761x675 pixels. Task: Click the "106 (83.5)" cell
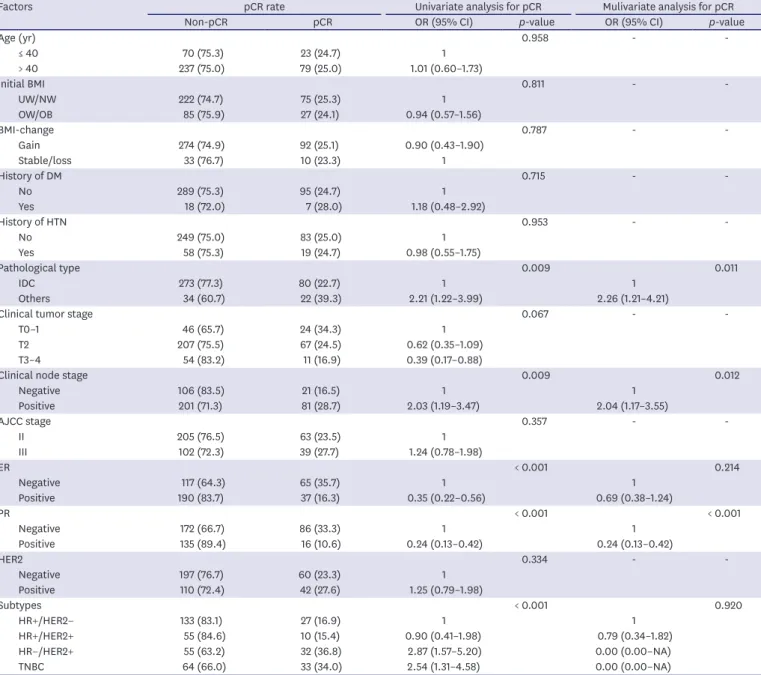pos(200,391)
